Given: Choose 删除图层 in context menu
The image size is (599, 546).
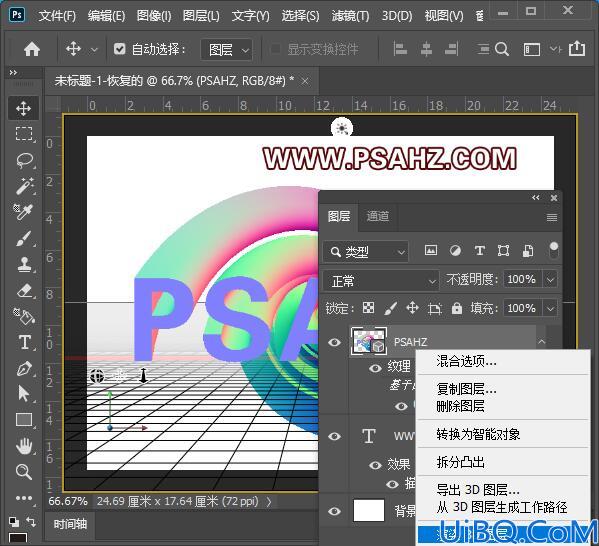Looking at the screenshot, I should [460, 406].
